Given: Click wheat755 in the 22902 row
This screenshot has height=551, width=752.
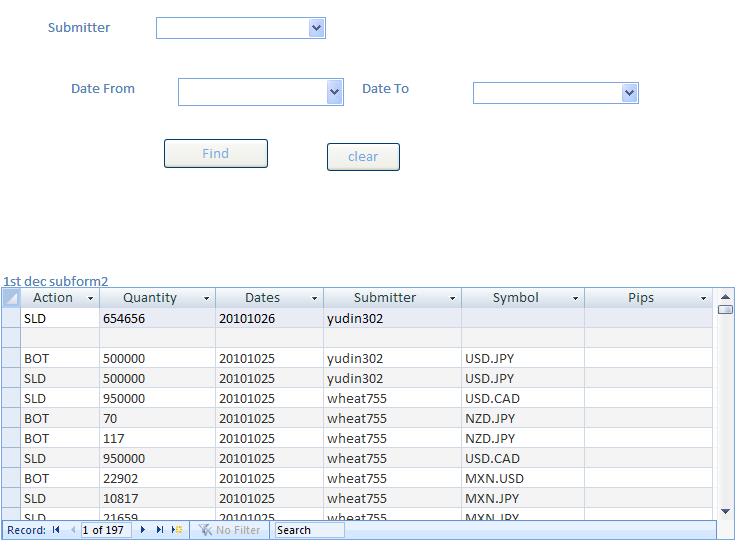Looking at the screenshot, I should tap(392, 478).
